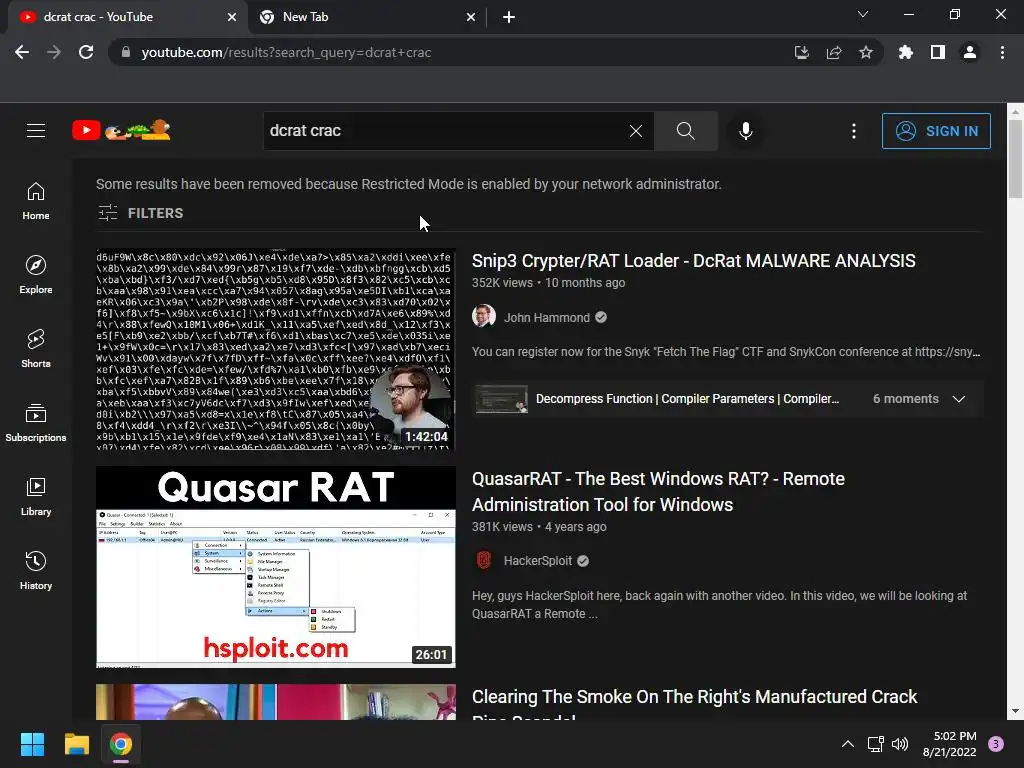Image resolution: width=1024 pixels, height=768 pixels.
Task: Share this page using the share icon
Action: 834,52
